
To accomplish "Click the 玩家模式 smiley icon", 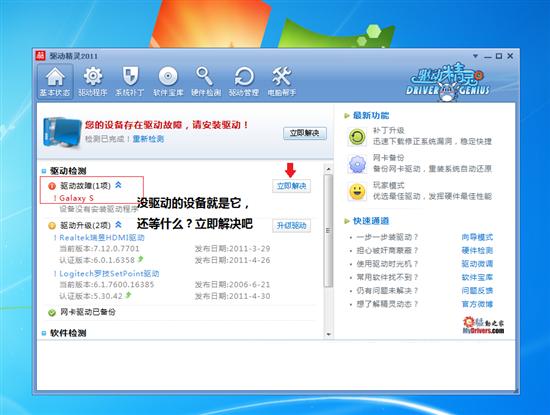I will click(357, 192).
